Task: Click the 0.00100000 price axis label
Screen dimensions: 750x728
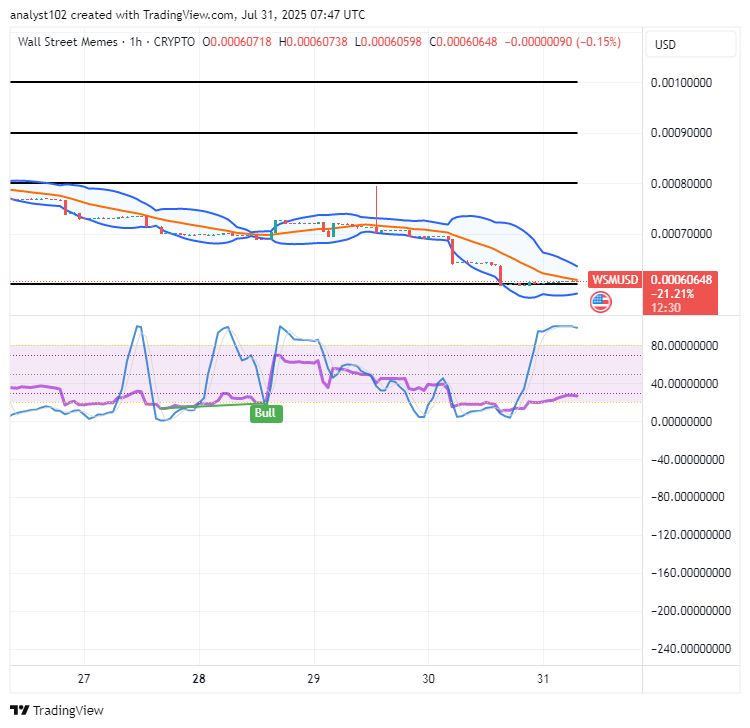Action: 681,83
